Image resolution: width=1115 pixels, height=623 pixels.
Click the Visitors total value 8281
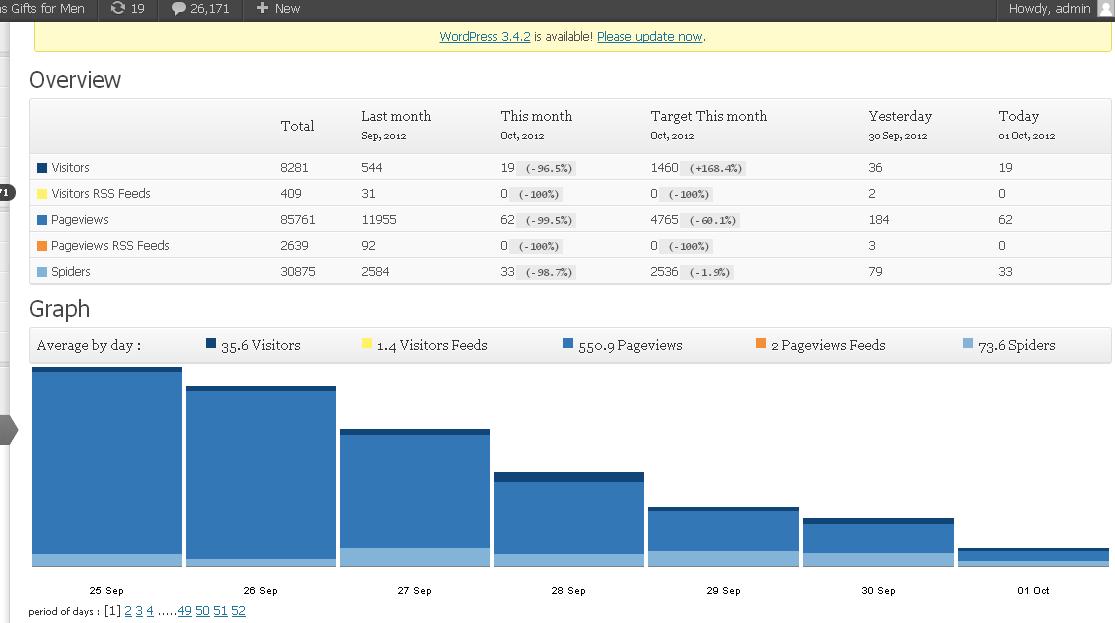[x=294, y=168]
